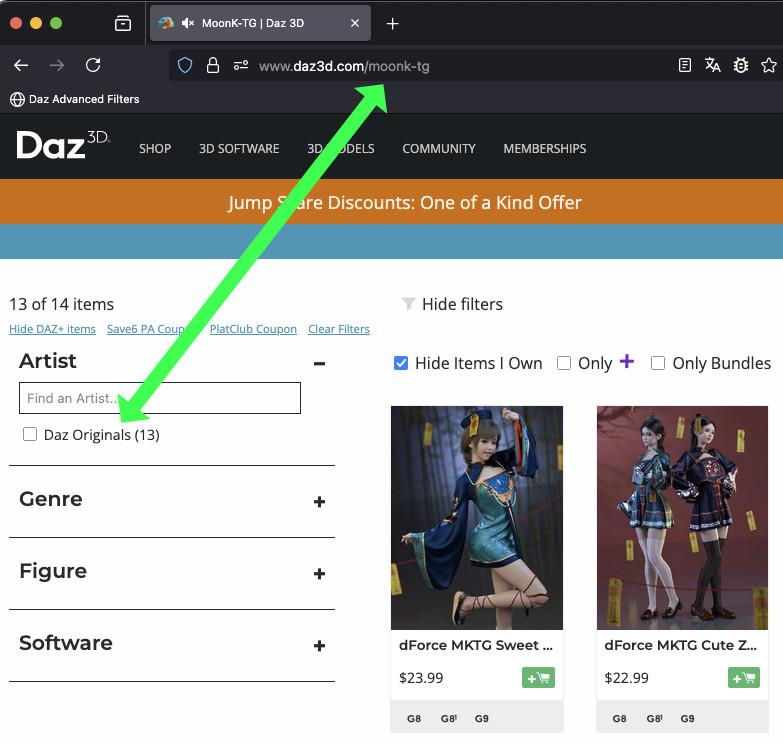Open the MEMBERSHIPS menu
The width and height of the screenshot is (783, 743).
pos(545,149)
